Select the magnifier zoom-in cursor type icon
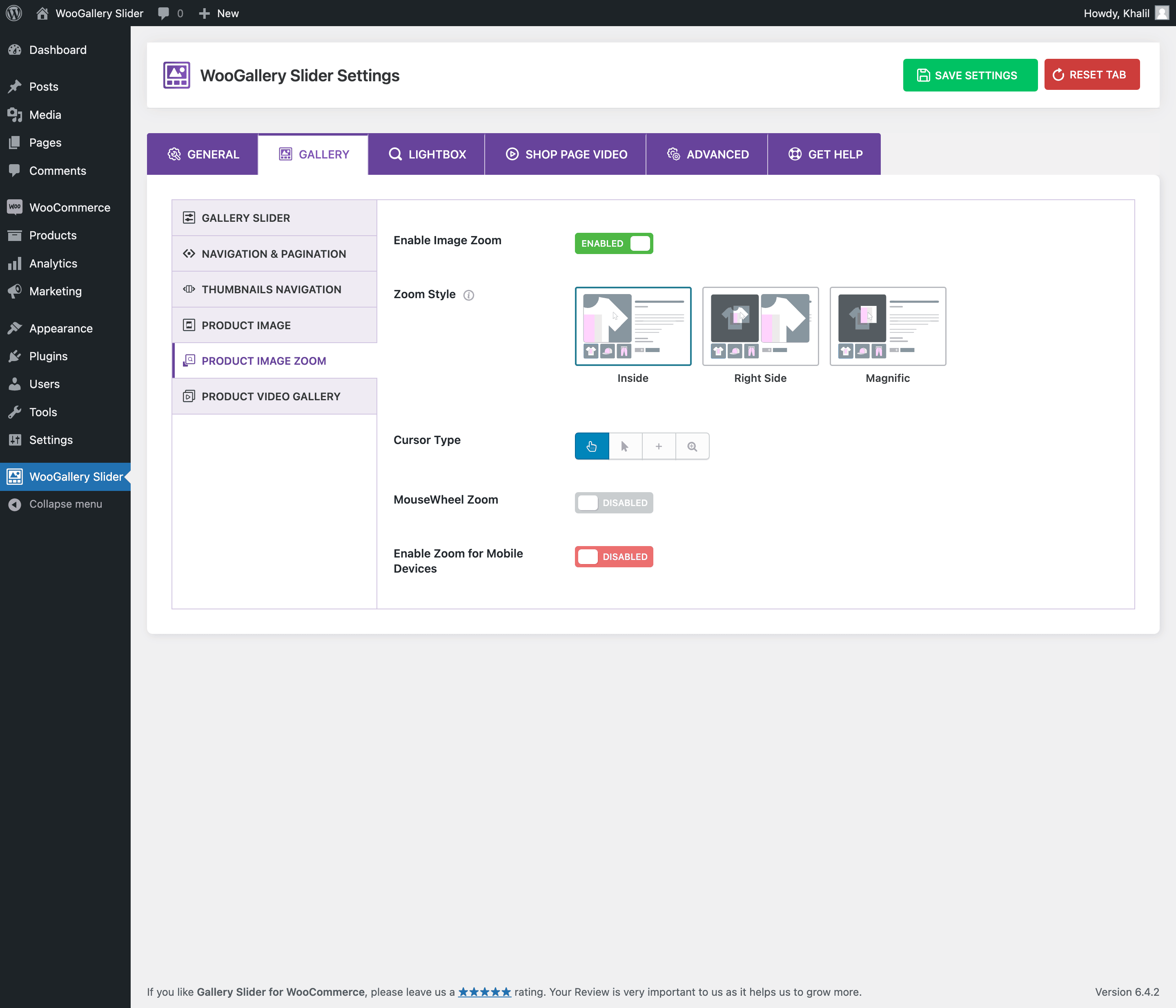The image size is (1176, 1008). click(x=692, y=446)
